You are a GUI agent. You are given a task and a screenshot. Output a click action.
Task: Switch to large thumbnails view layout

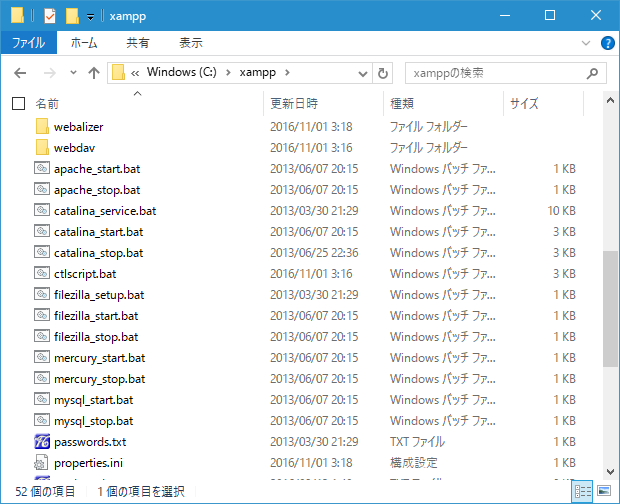tap(604, 491)
